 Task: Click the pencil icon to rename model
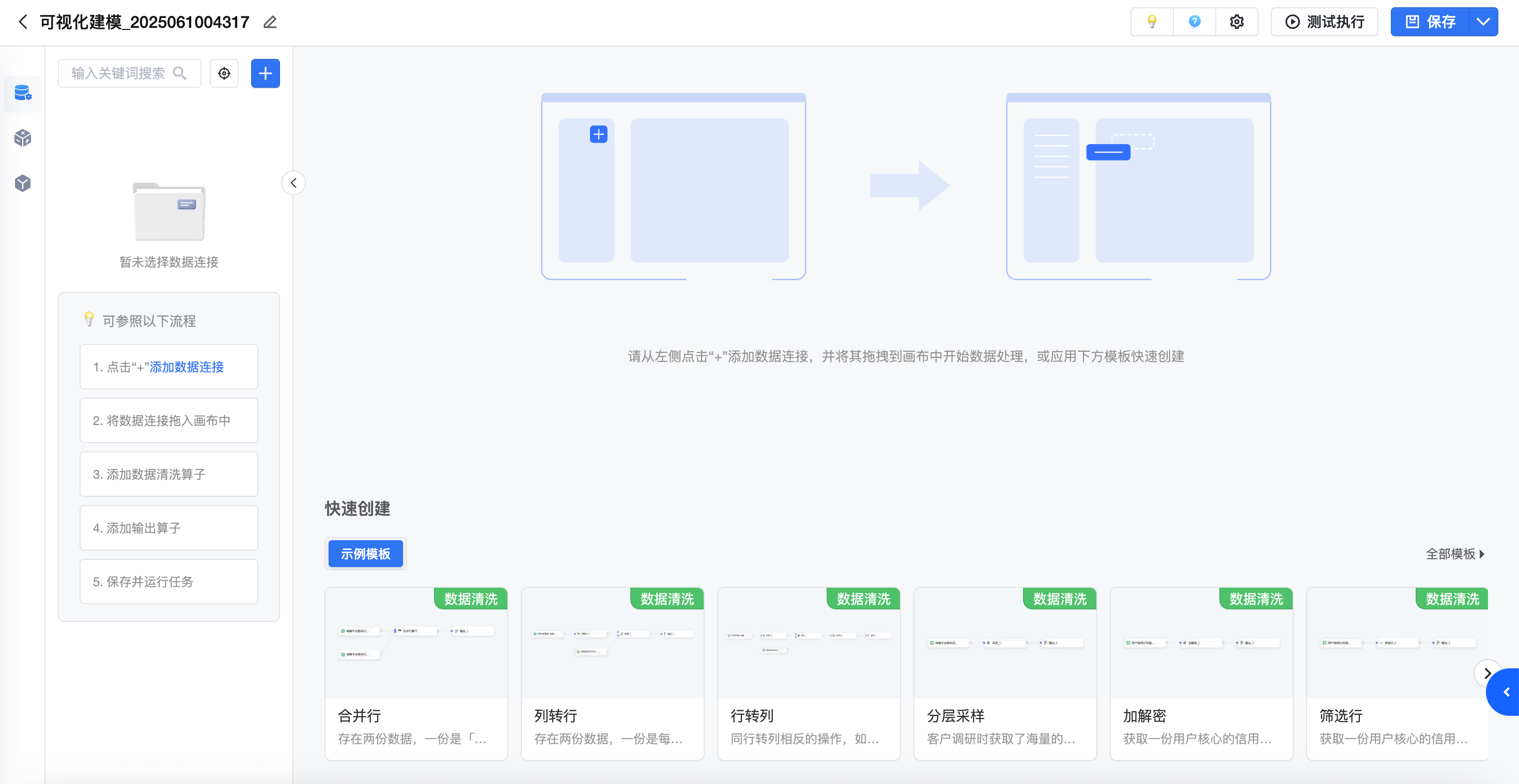[x=270, y=22]
